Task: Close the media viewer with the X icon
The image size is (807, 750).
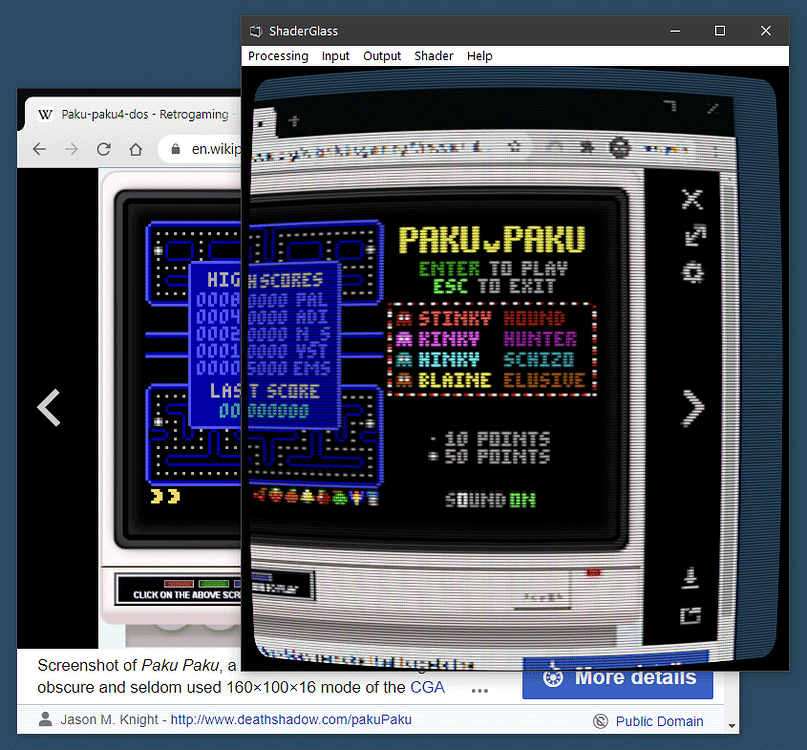Action: [692, 198]
